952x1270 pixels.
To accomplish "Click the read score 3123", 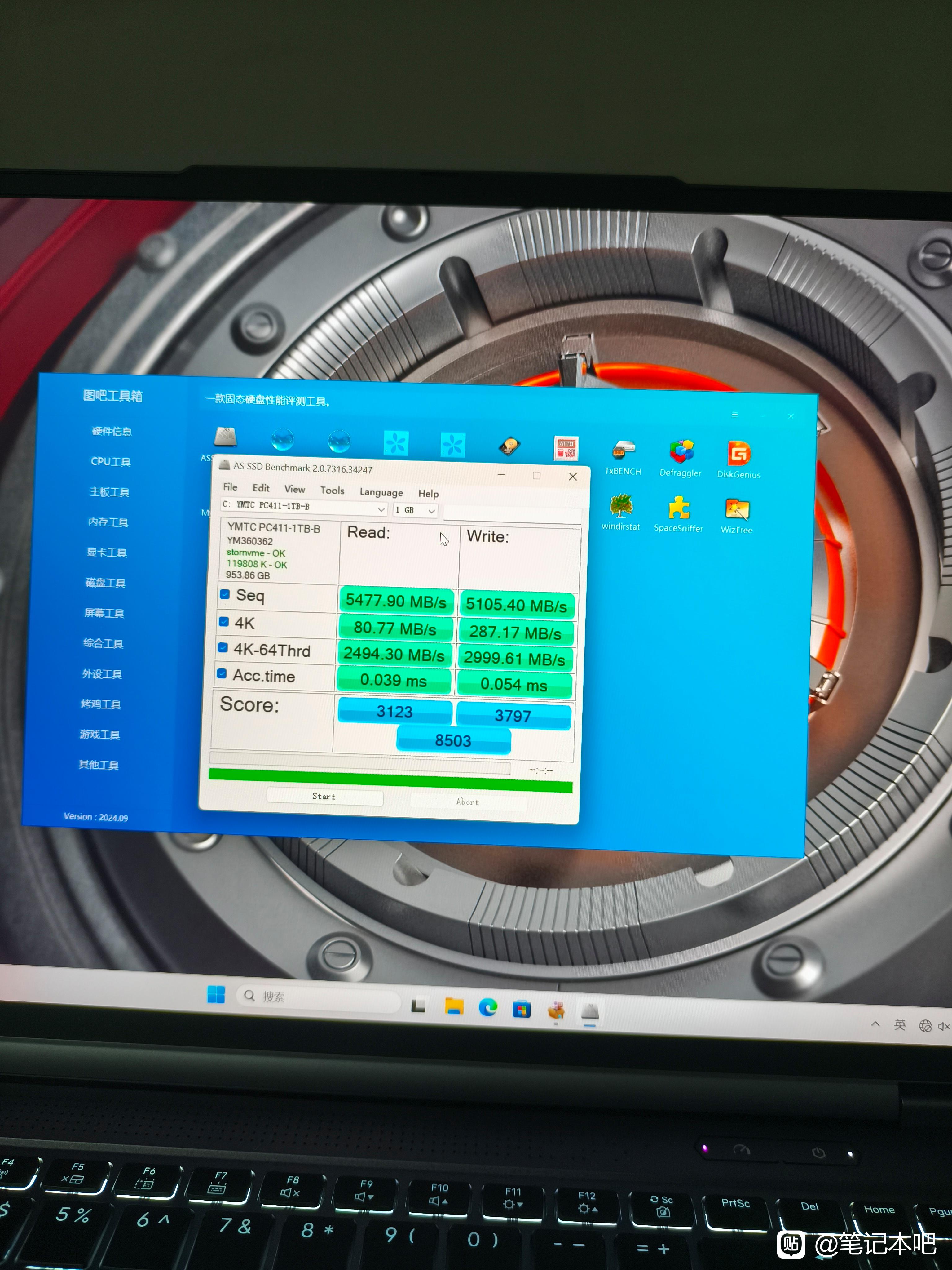I will 395,712.
